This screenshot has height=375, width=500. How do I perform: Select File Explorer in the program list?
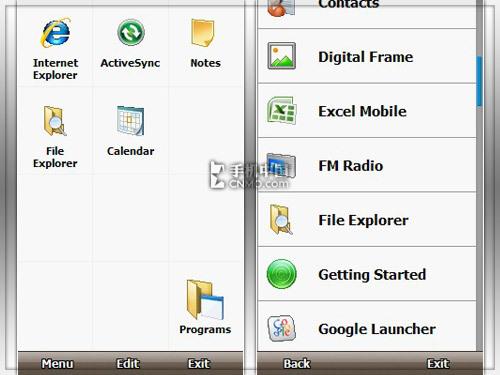coord(367,220)
